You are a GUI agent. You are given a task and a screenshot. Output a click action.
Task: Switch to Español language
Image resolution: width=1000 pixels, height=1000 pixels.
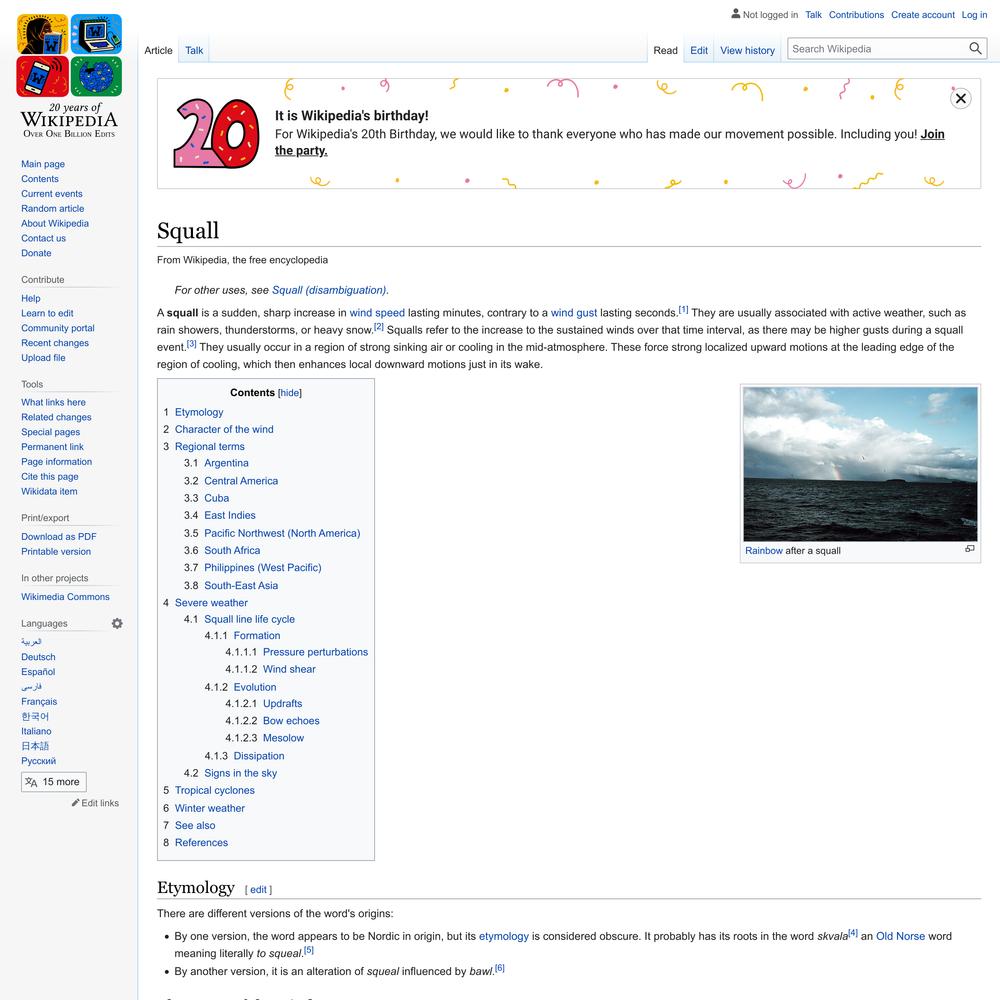(38, 672)
